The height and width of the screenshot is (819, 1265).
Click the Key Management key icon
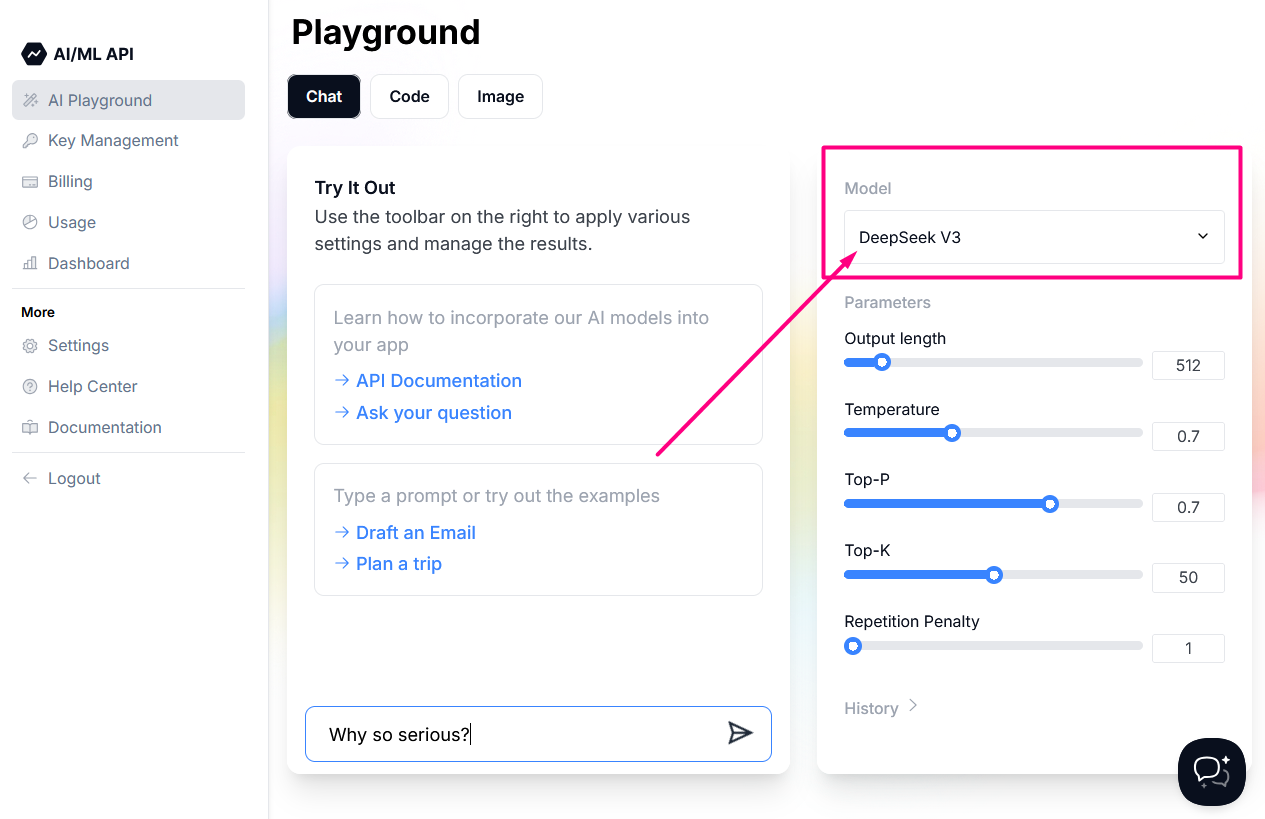(30, 141)
